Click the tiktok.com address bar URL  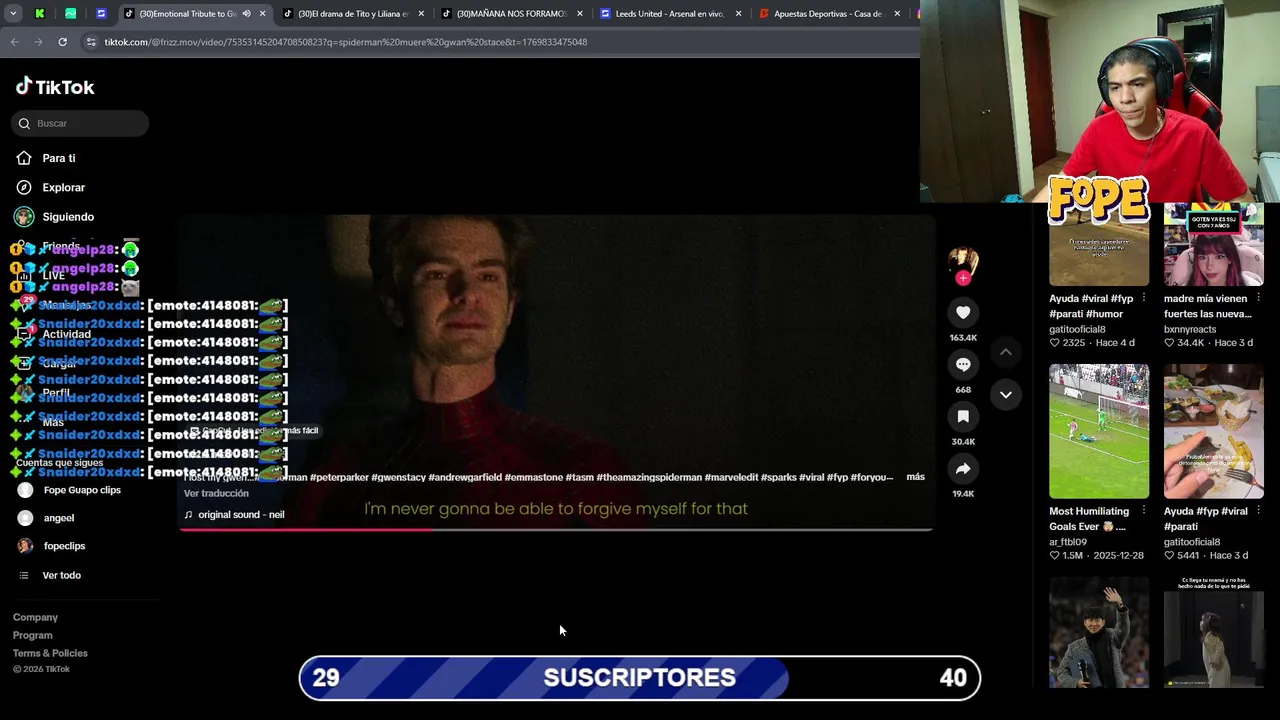pyautogui.click(x=345, y=42)
